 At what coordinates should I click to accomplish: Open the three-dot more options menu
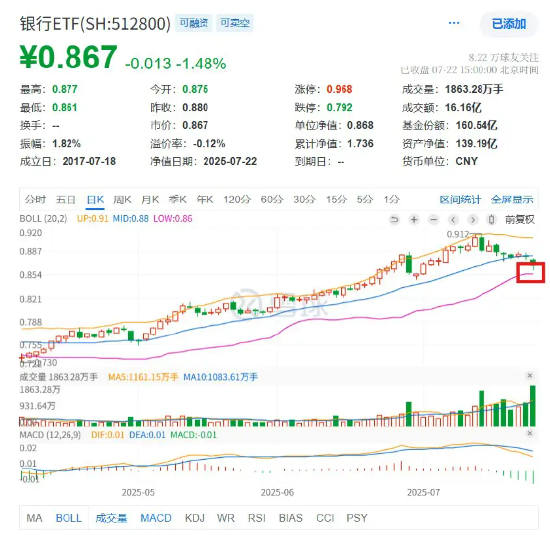pos(454,23)
